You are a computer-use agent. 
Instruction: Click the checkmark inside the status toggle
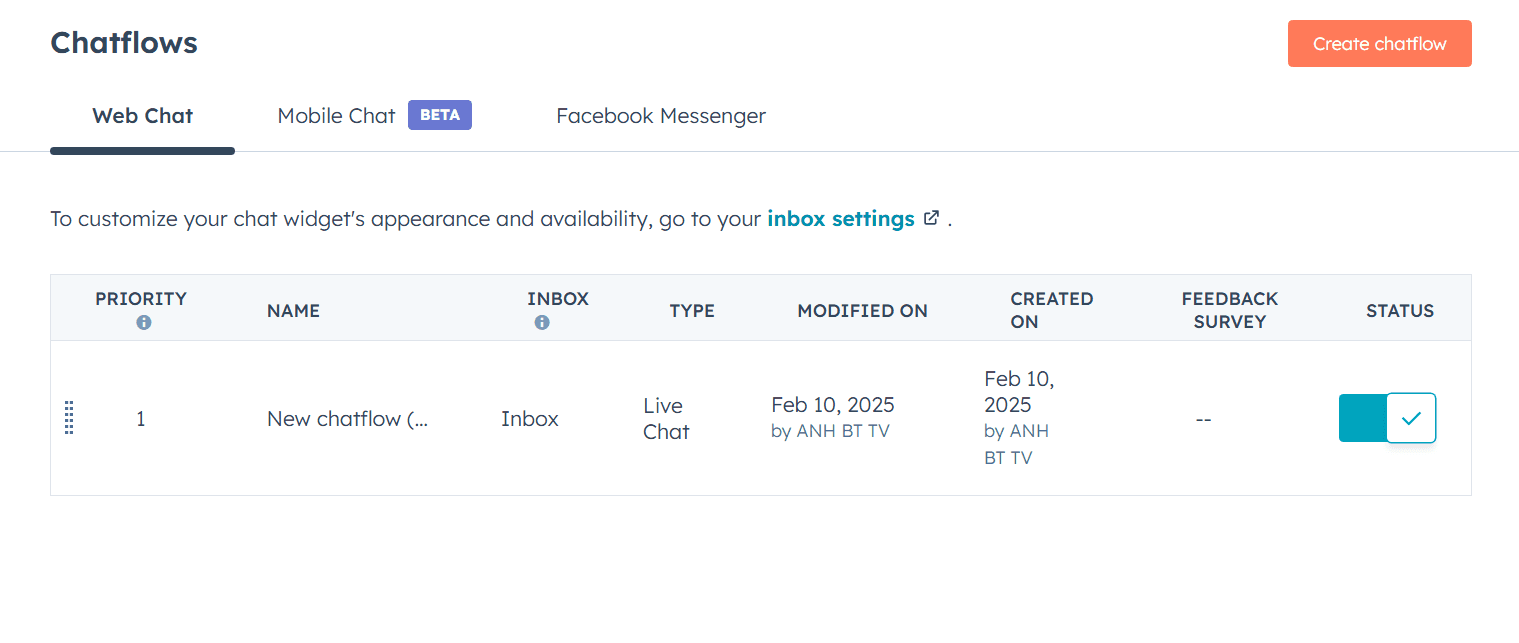(x=1411, y=418)
